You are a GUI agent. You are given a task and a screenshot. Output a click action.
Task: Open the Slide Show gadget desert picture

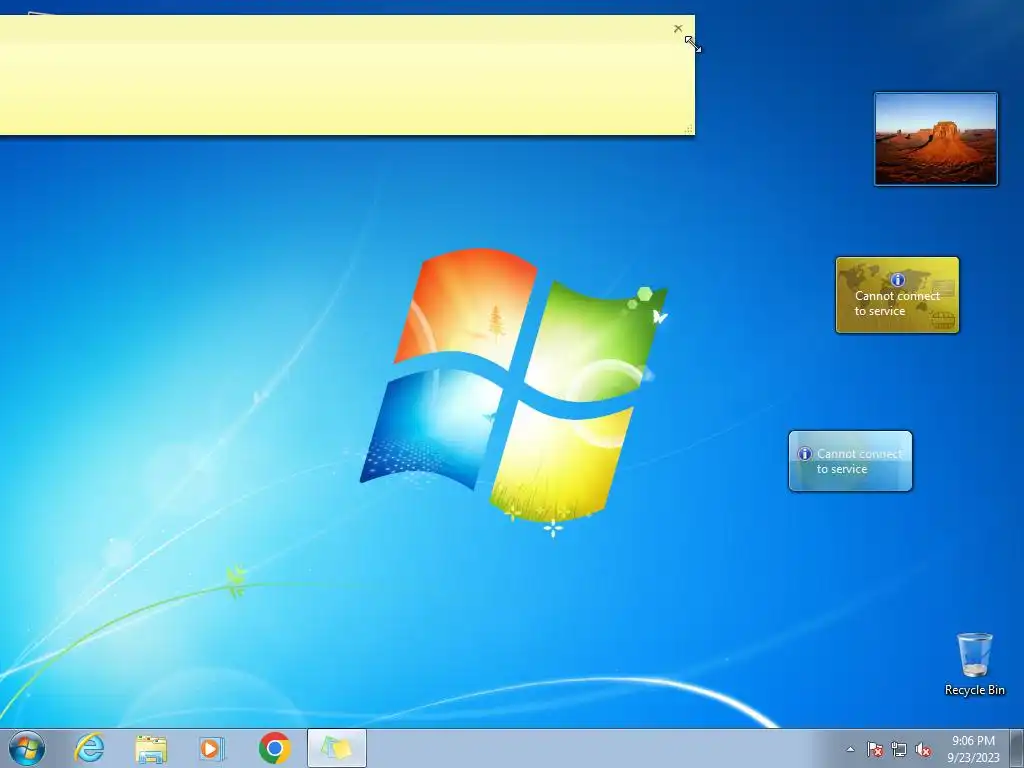(x=936, y=139)
